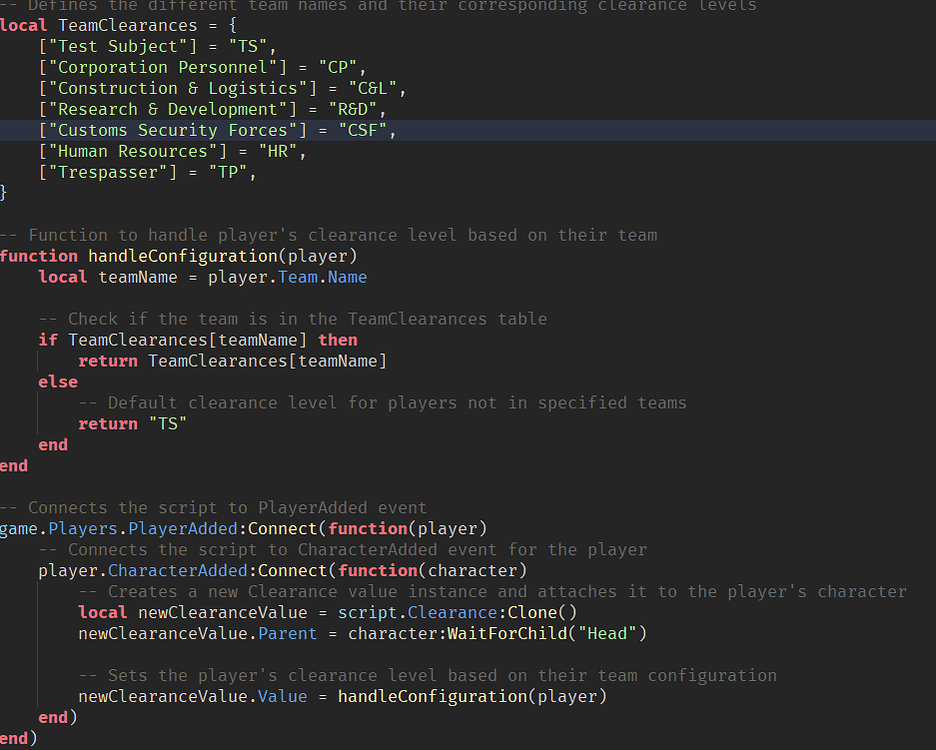Screen dimensions: 936x750
Task: Click the "Research & Development" line
Action: click(168, 109)
